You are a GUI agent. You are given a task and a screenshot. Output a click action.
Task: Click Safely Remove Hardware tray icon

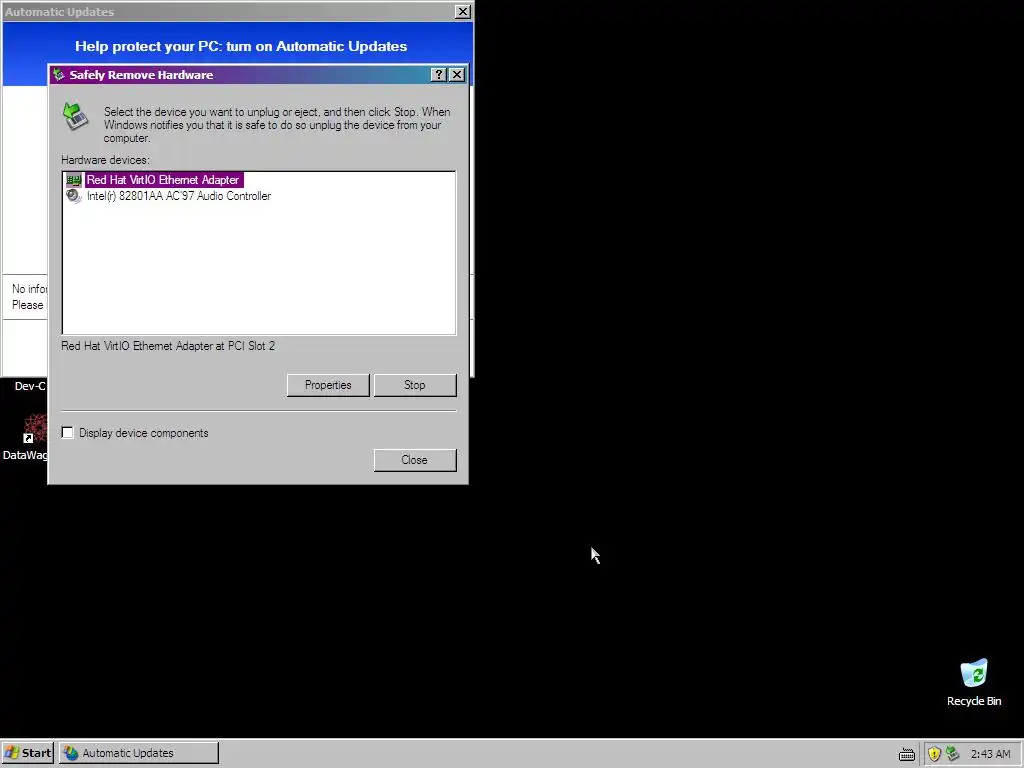click(952, 754)
